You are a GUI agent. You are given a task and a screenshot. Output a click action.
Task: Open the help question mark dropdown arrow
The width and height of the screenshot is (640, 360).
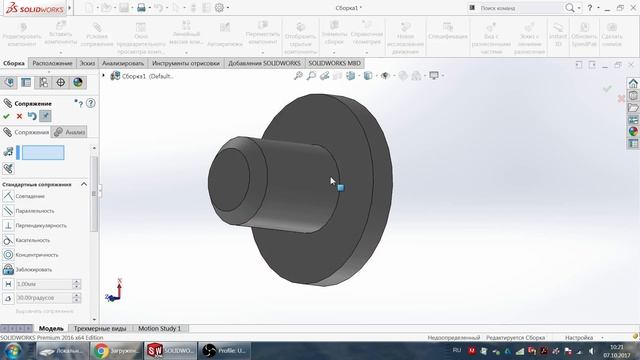pyautogui.click(x=598, y=8)
